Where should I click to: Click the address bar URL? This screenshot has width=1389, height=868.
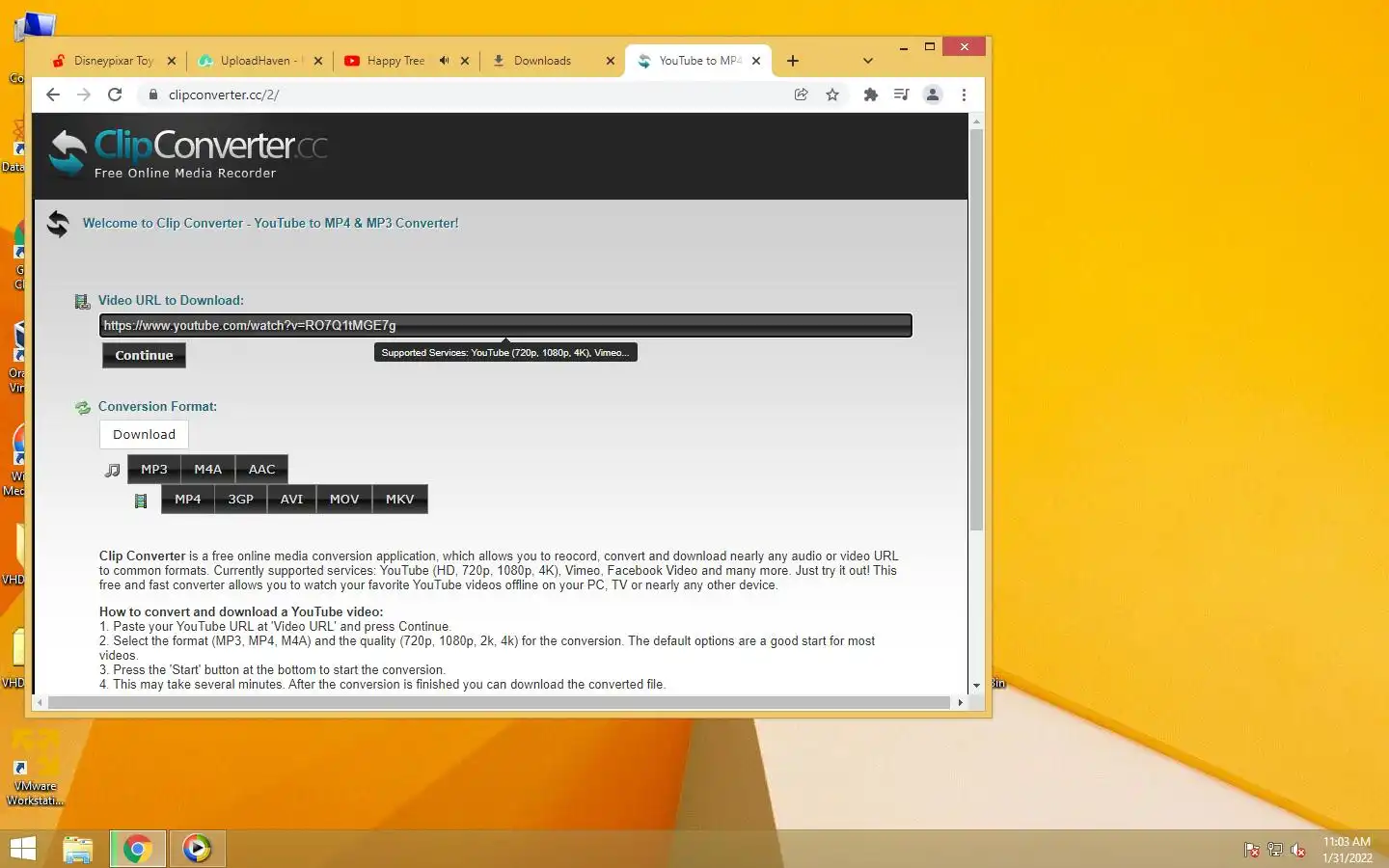(224, 95)
